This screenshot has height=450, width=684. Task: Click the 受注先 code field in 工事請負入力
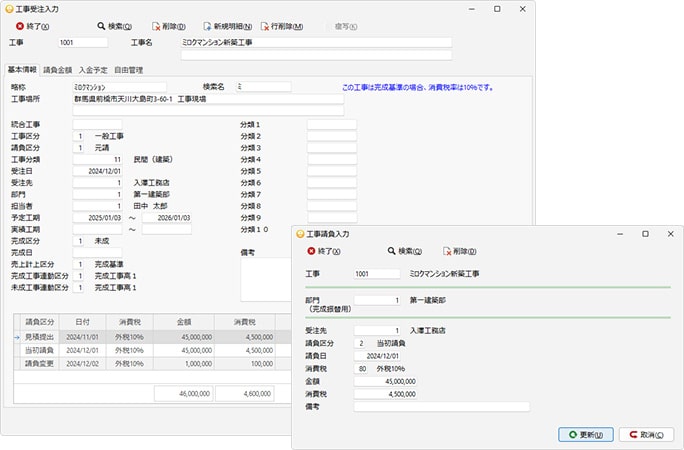[377, 331]
